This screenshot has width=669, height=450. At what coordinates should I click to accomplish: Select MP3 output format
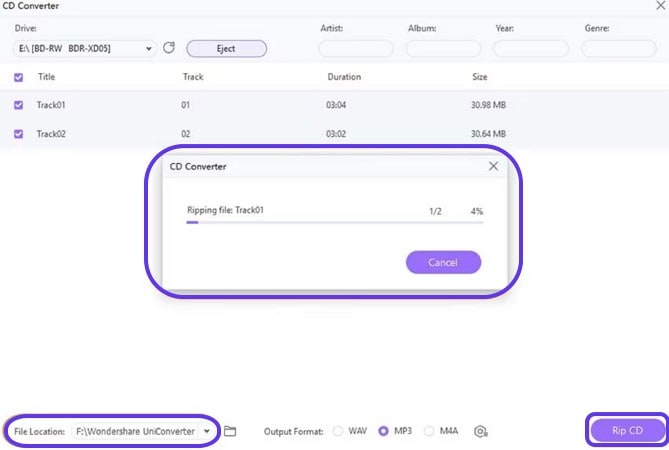(384, 431)
